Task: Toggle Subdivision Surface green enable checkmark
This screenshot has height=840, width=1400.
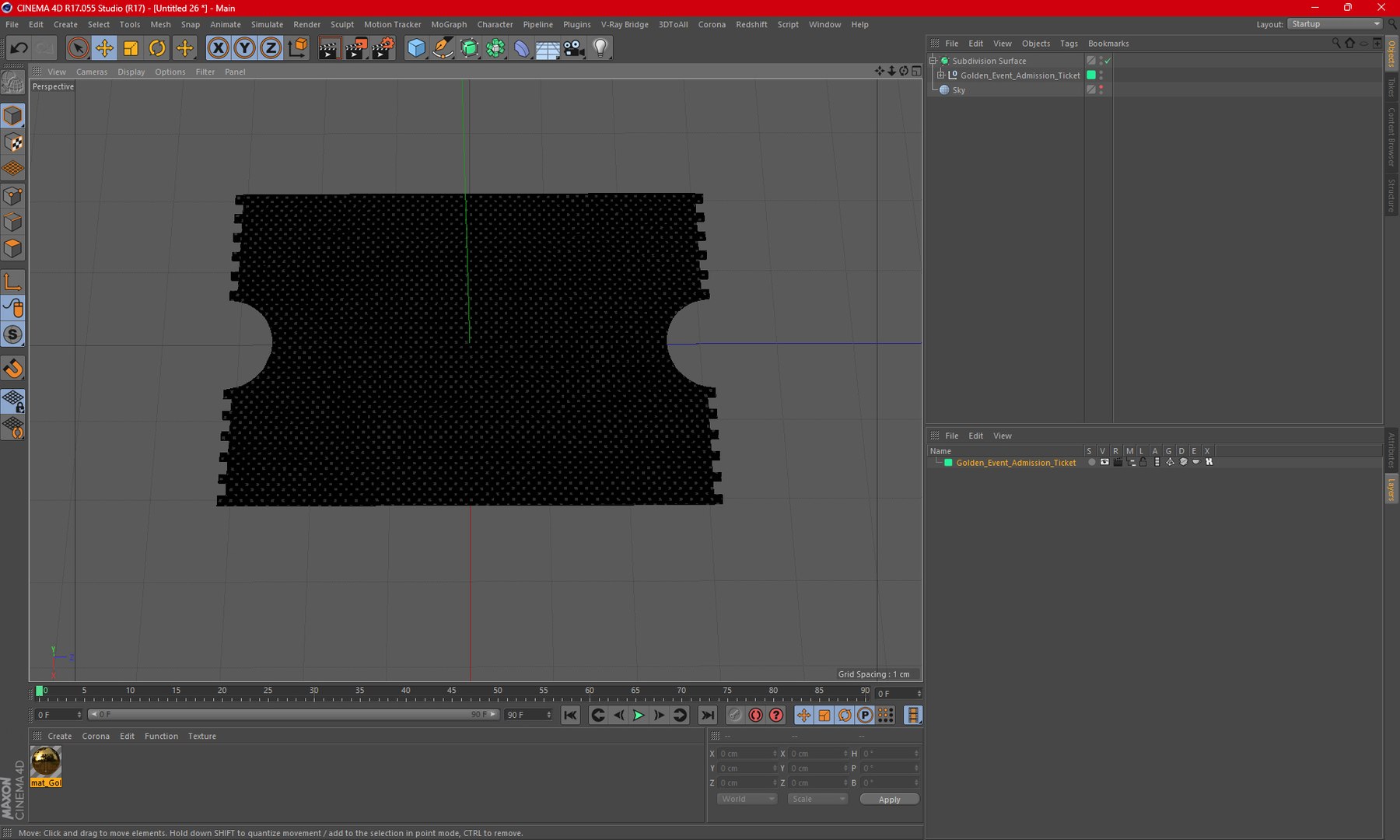Action: tap(1107, 61)
